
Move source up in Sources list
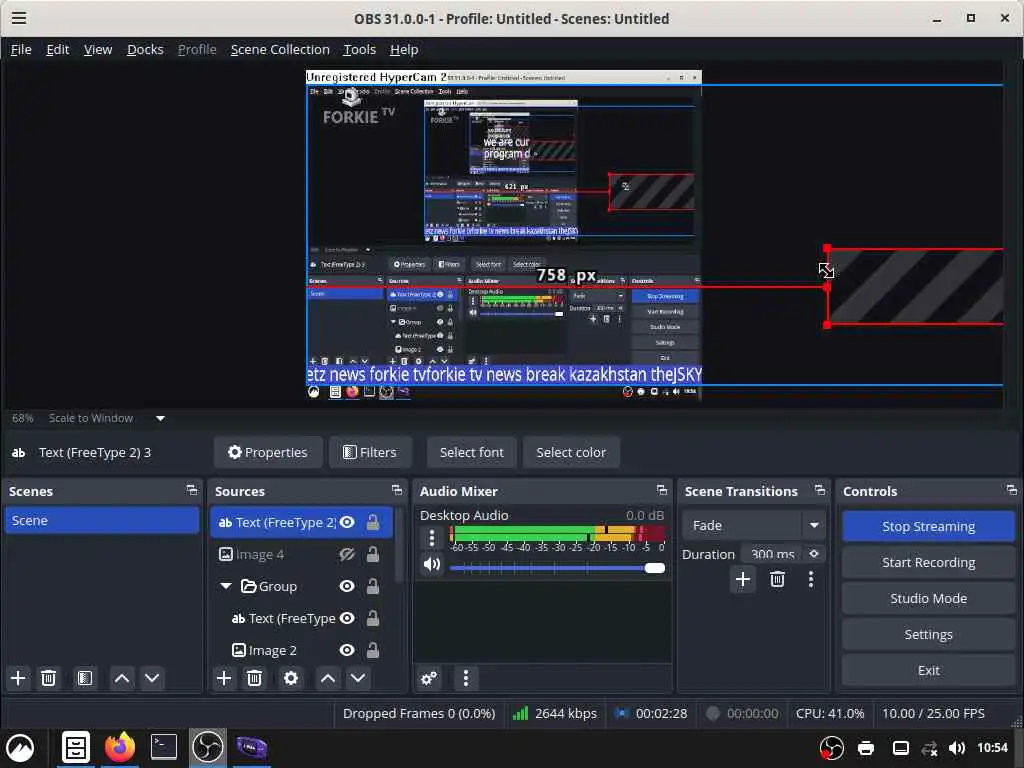328,678
